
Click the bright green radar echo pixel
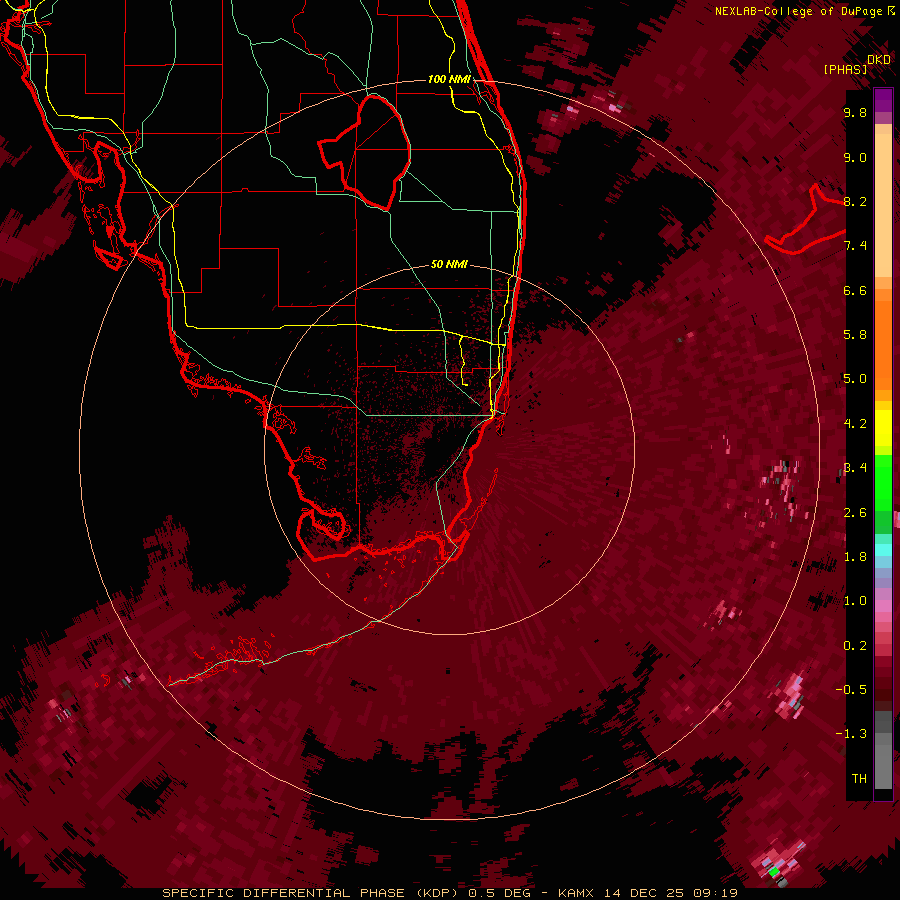click(774, 872)
